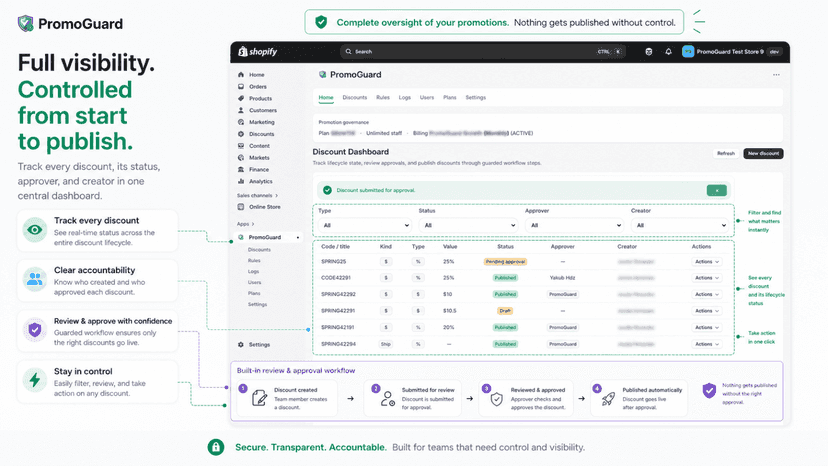Open the Status filter dropdown
828x466 pixels.
click(468, 225)
